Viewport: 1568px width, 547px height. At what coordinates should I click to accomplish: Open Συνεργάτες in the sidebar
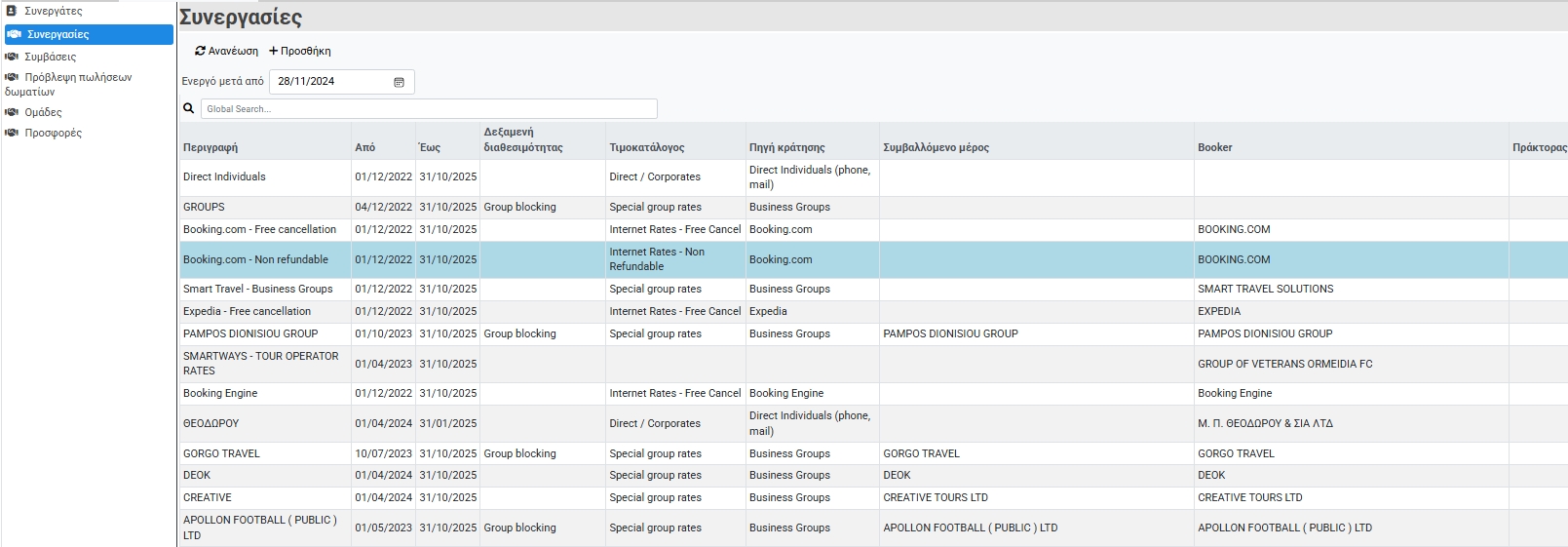(53, 11)
